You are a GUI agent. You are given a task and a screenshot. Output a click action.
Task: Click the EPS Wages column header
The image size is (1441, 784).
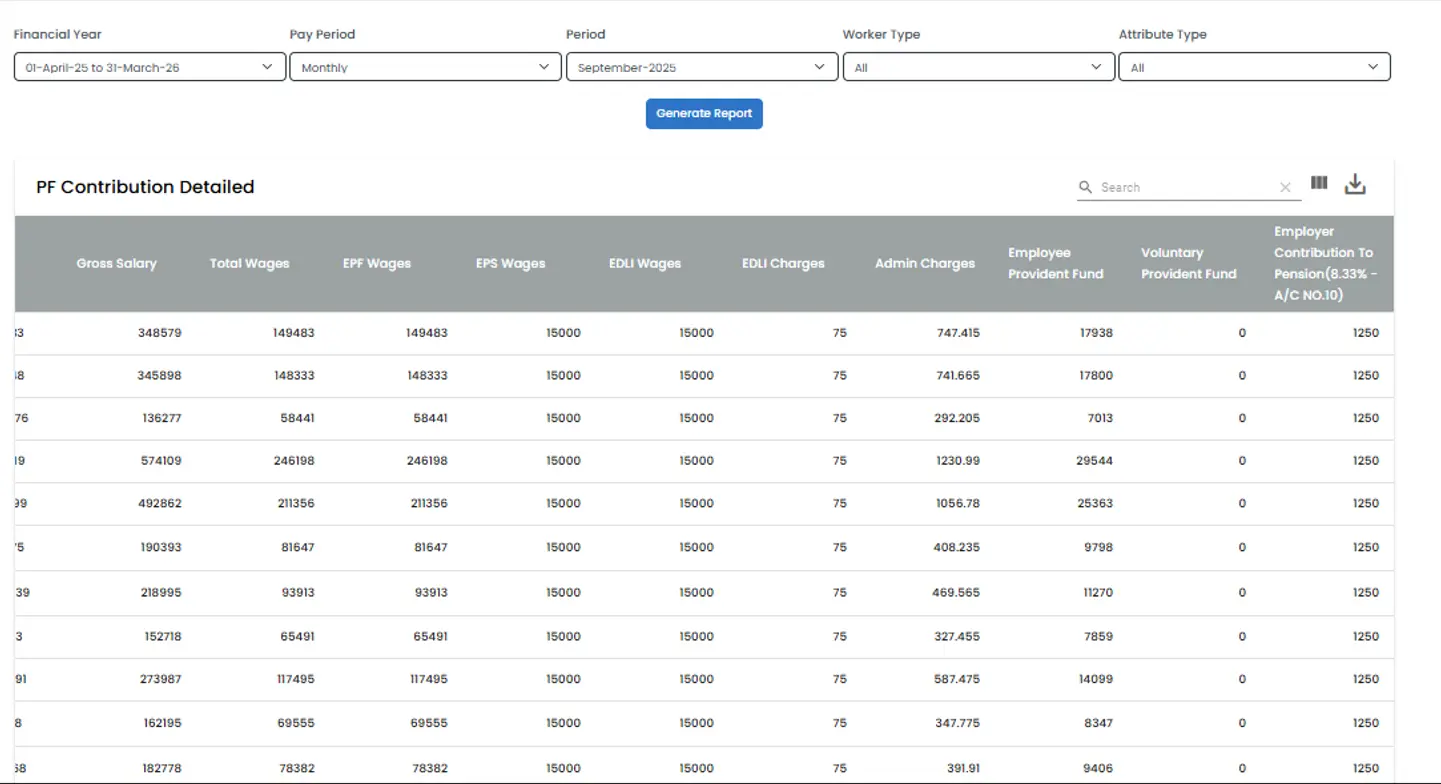(511, 263)
